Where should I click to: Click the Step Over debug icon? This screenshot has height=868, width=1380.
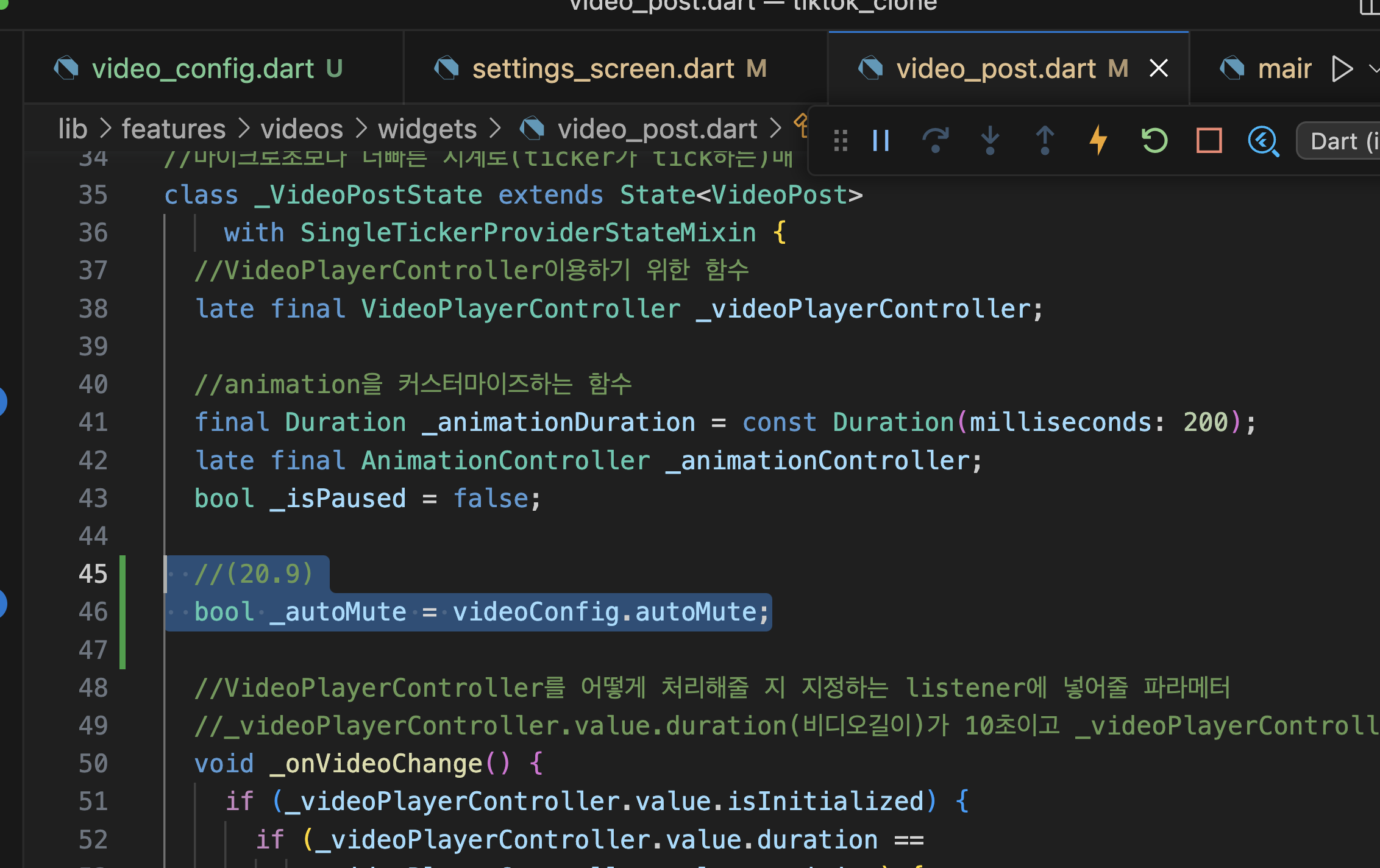tap(935, 141)
